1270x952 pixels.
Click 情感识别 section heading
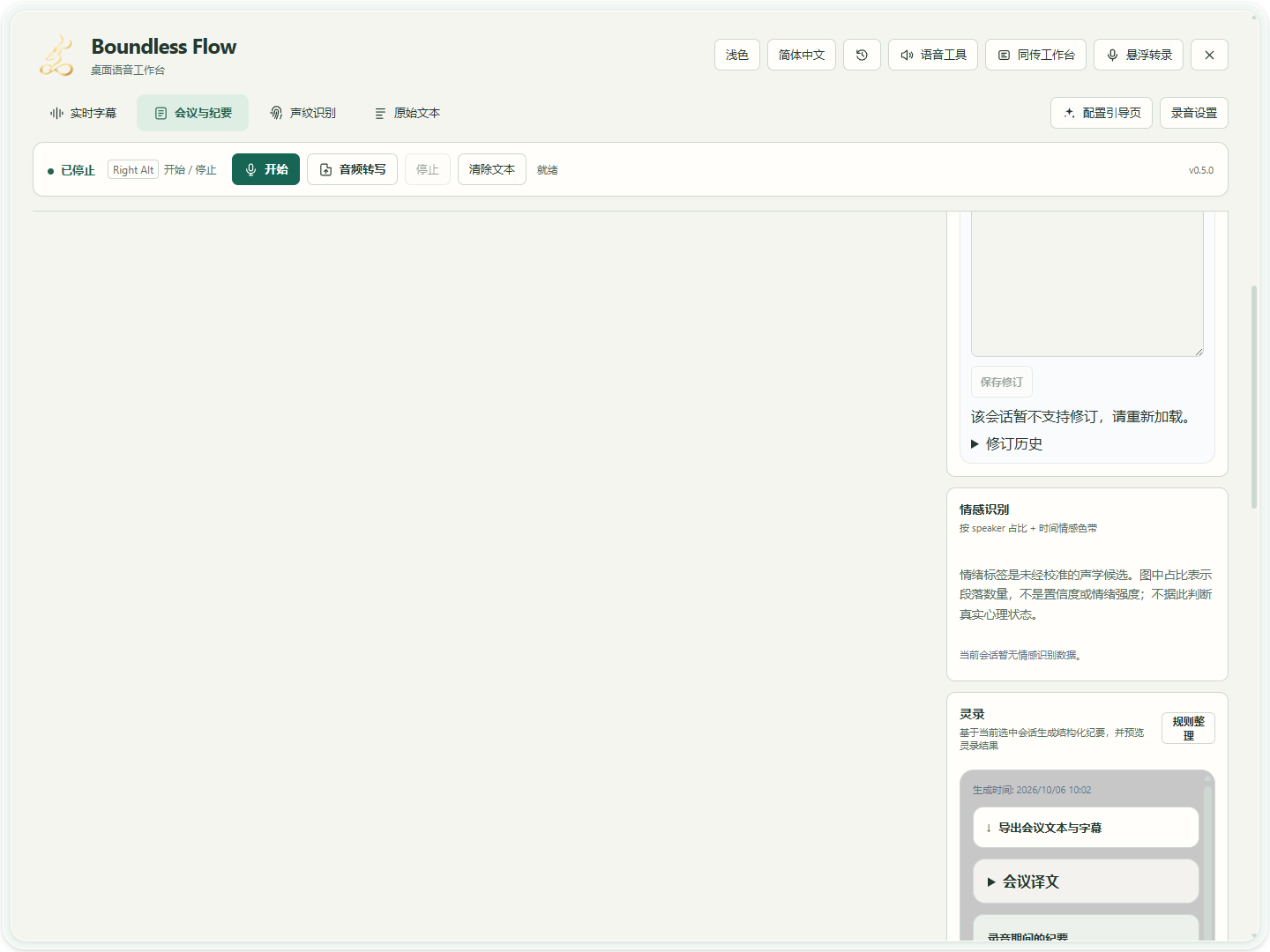coord(984,509)
